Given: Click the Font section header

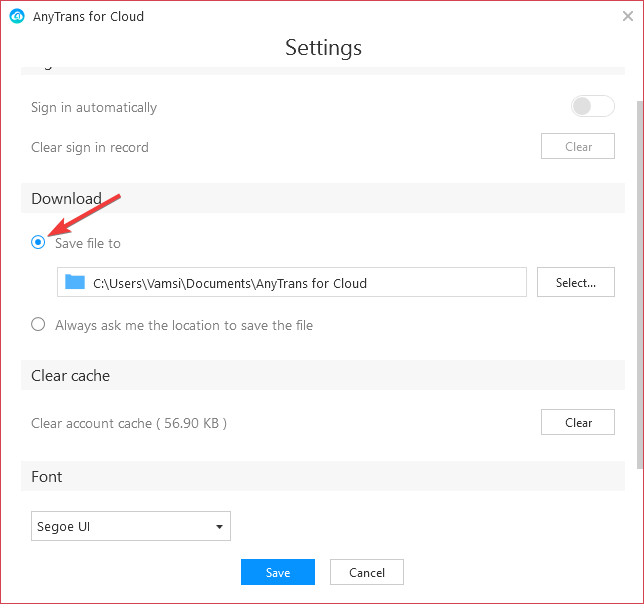Looking at the screenshot, I should 323,476.
